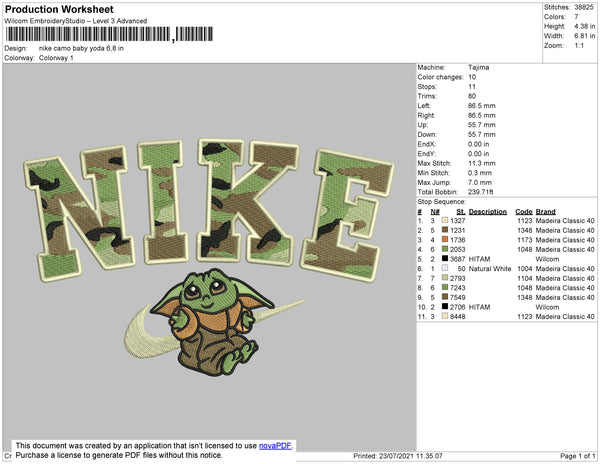Viewport: 600px width, 464px height.
Task: Click the 'Color changes:' label
Action: [x=440, y=77]
